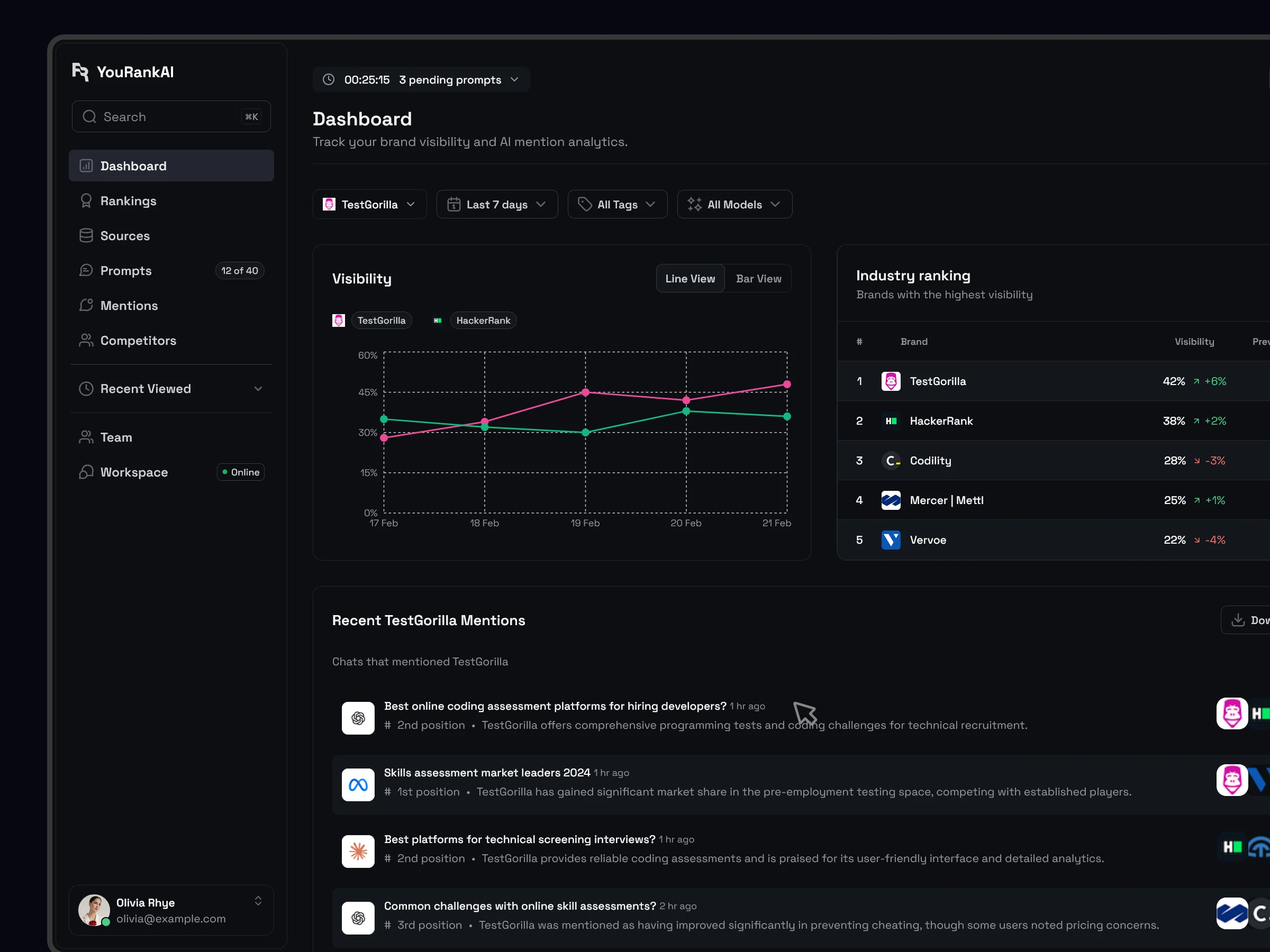1270x952 pixels.
Task: Go to Rankings in the sidebar
Action: click(x=128, y=201)
